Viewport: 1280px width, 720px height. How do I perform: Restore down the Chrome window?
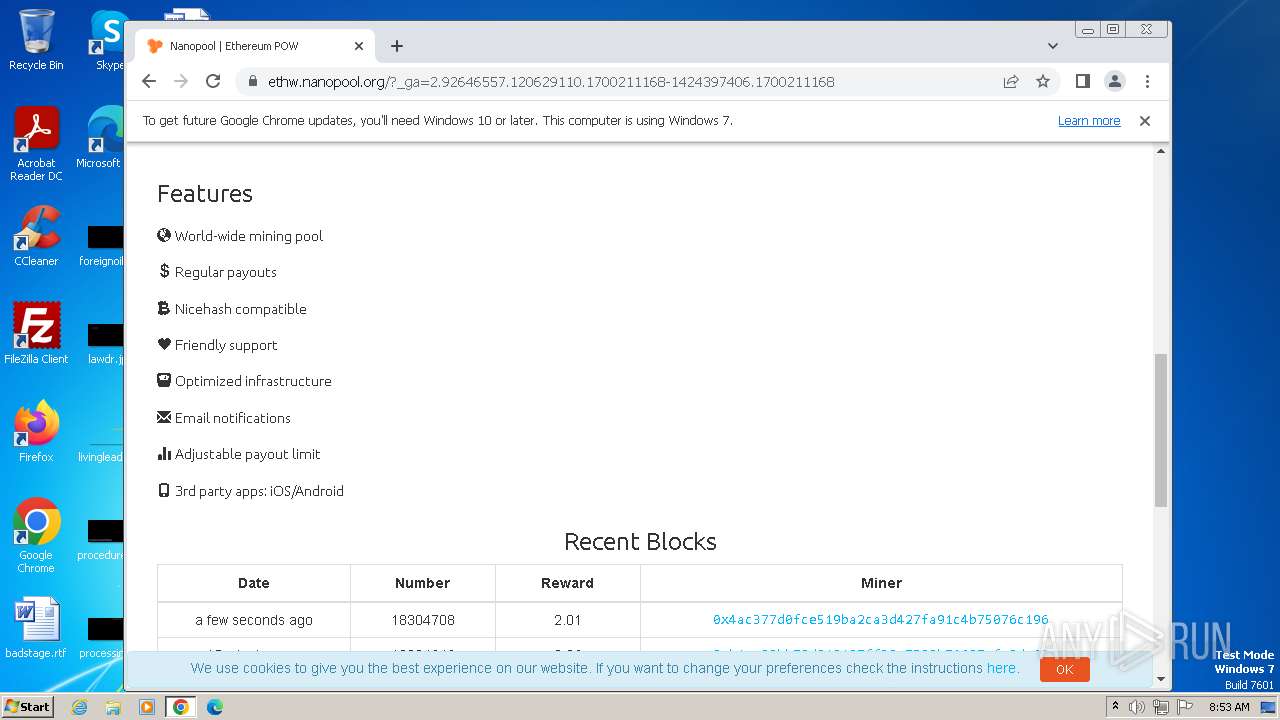click(x=1112, y=30)
